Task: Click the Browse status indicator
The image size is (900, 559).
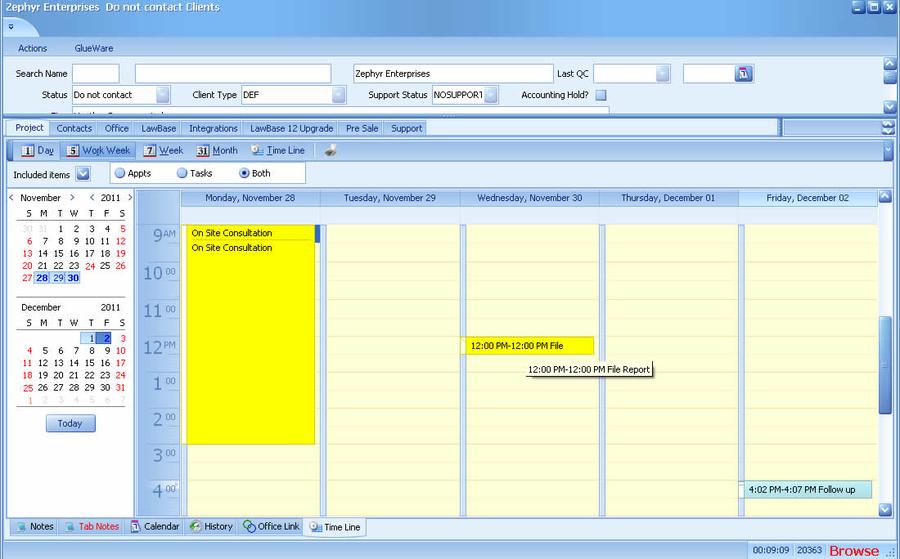Action: pyautogui.click(x=854, y=550)
